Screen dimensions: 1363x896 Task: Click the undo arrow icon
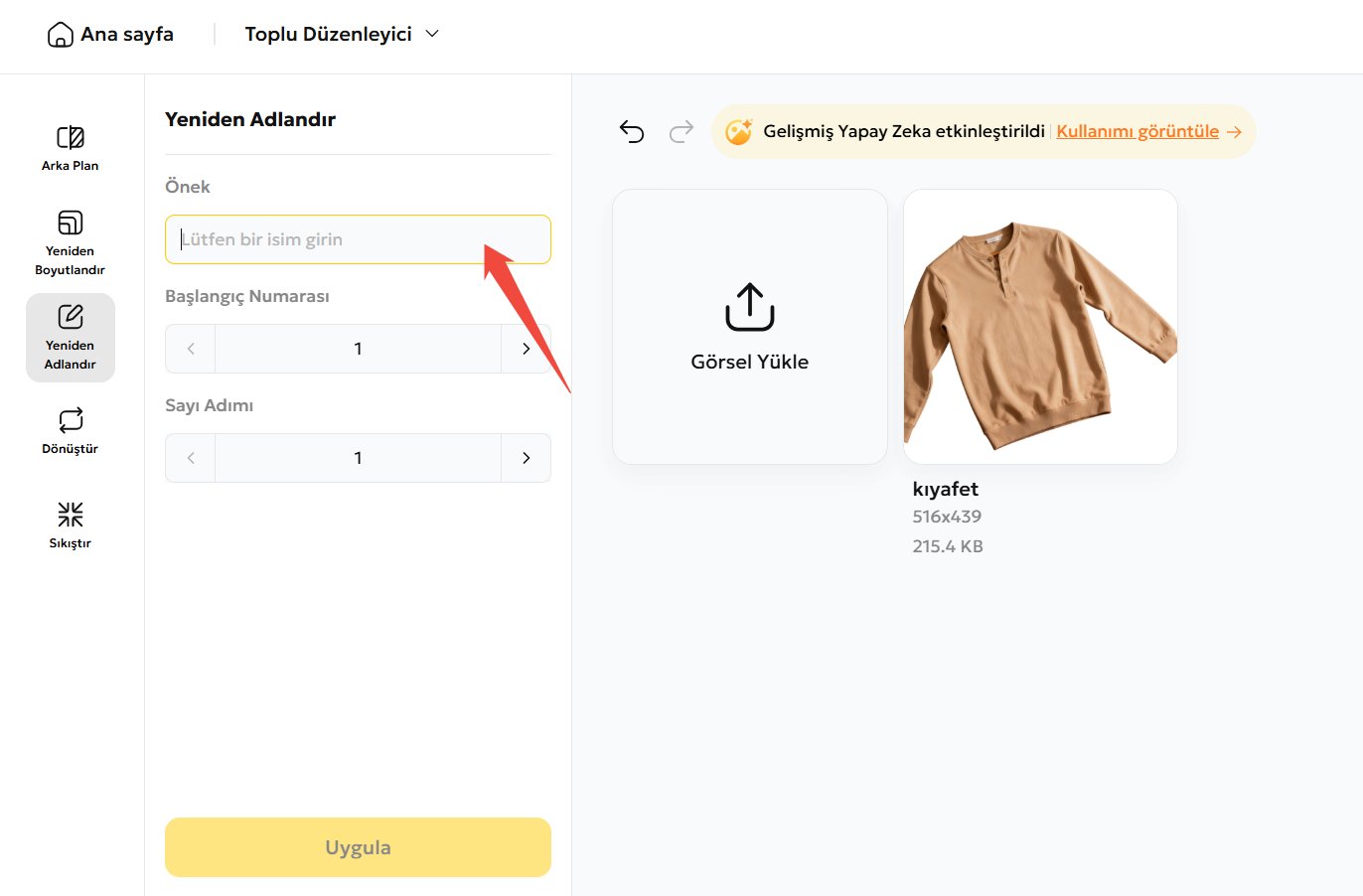point(632,131)
